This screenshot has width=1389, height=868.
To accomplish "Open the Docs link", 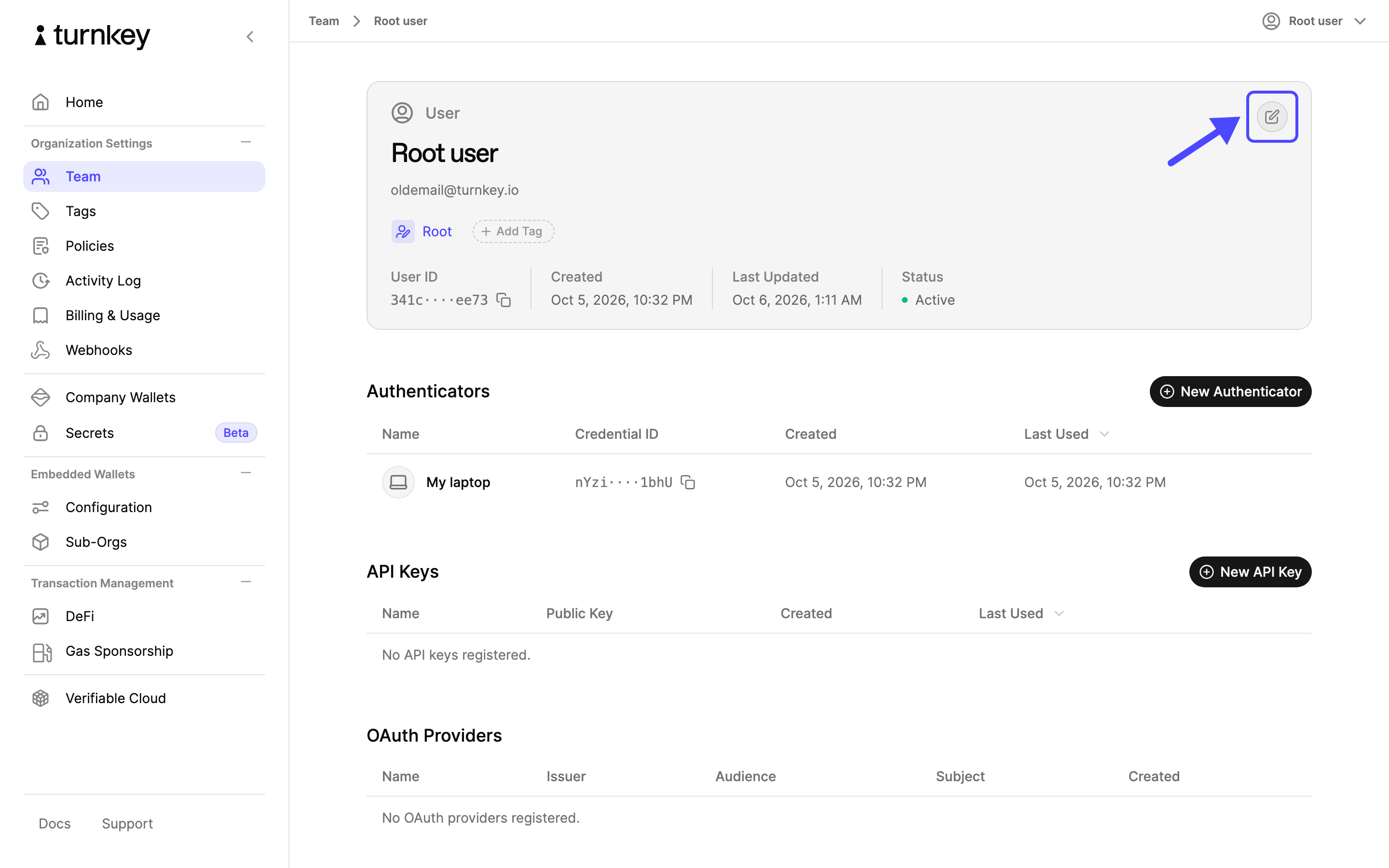I will pyautogui.click(x=54, y=824).
